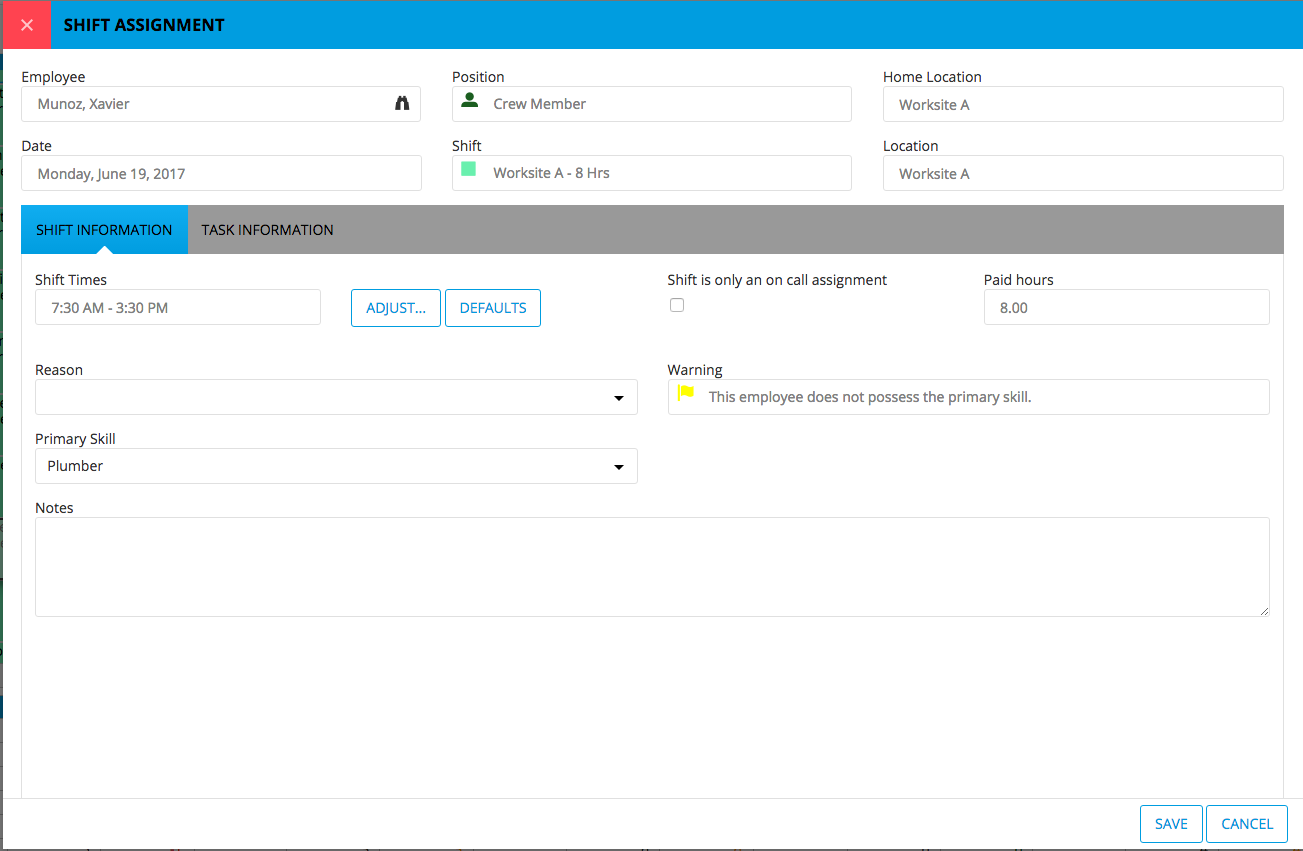
Task: Cancel the shift assignment
Action: 1247,824
